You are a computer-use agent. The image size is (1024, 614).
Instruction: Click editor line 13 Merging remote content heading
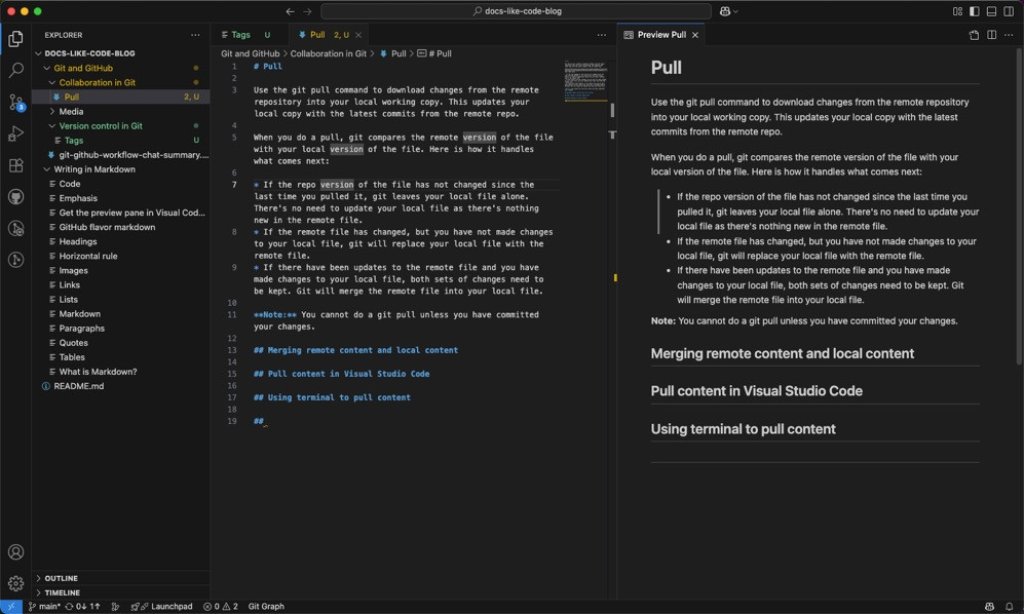click(356, 351)
